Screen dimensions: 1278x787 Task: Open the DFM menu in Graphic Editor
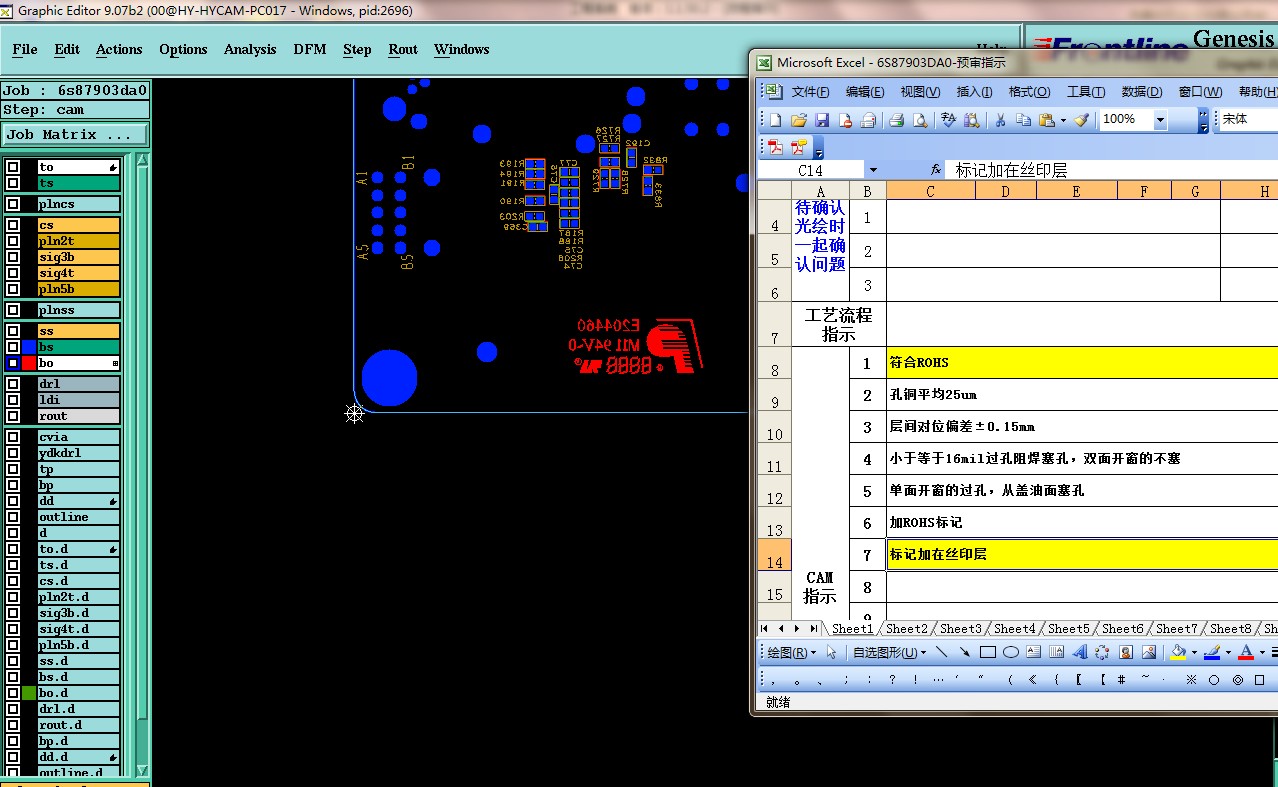(310, 49)
